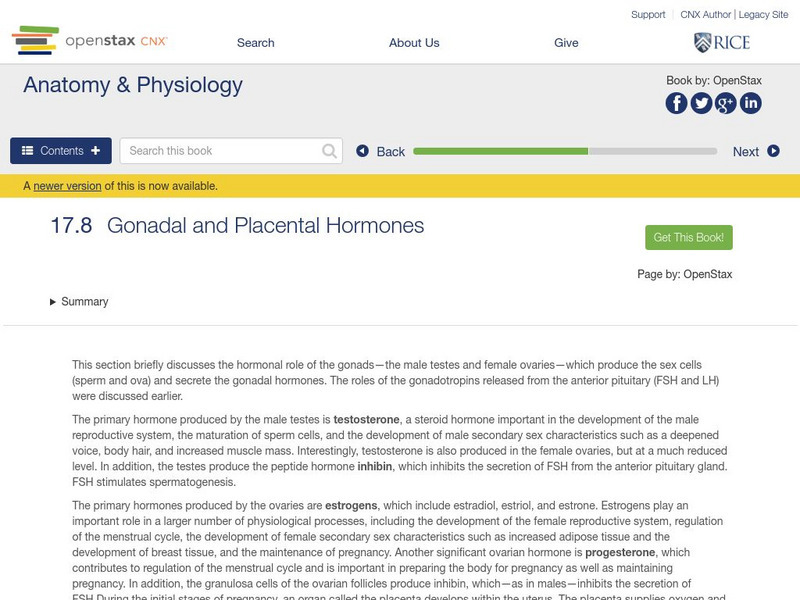Click the Back arrow icon
Image resolution: width=800 pixels, height=600 pixels.
tap(363, 151)
